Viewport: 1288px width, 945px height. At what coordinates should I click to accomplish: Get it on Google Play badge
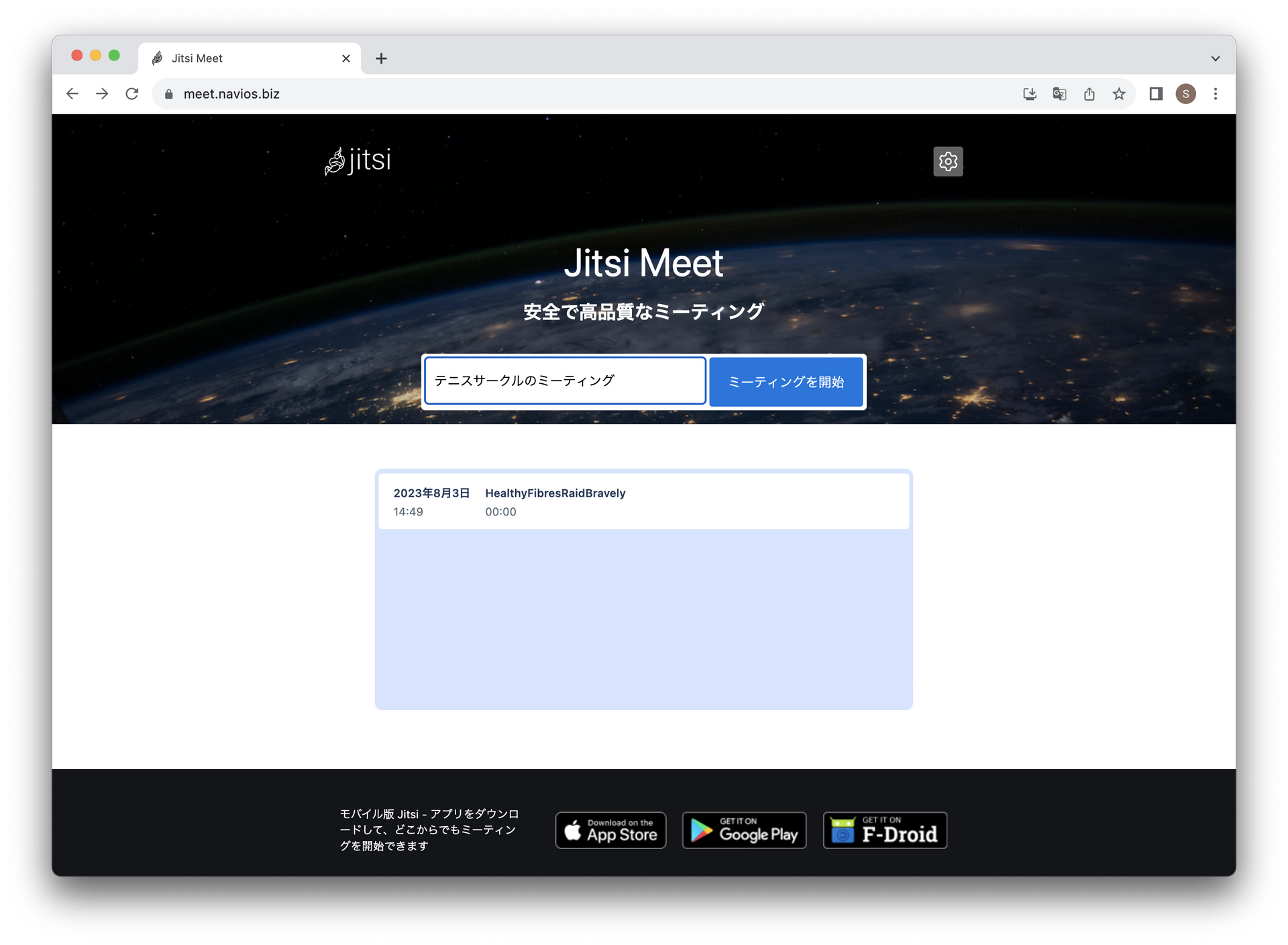pyautogui.click(x=745, y=830)
